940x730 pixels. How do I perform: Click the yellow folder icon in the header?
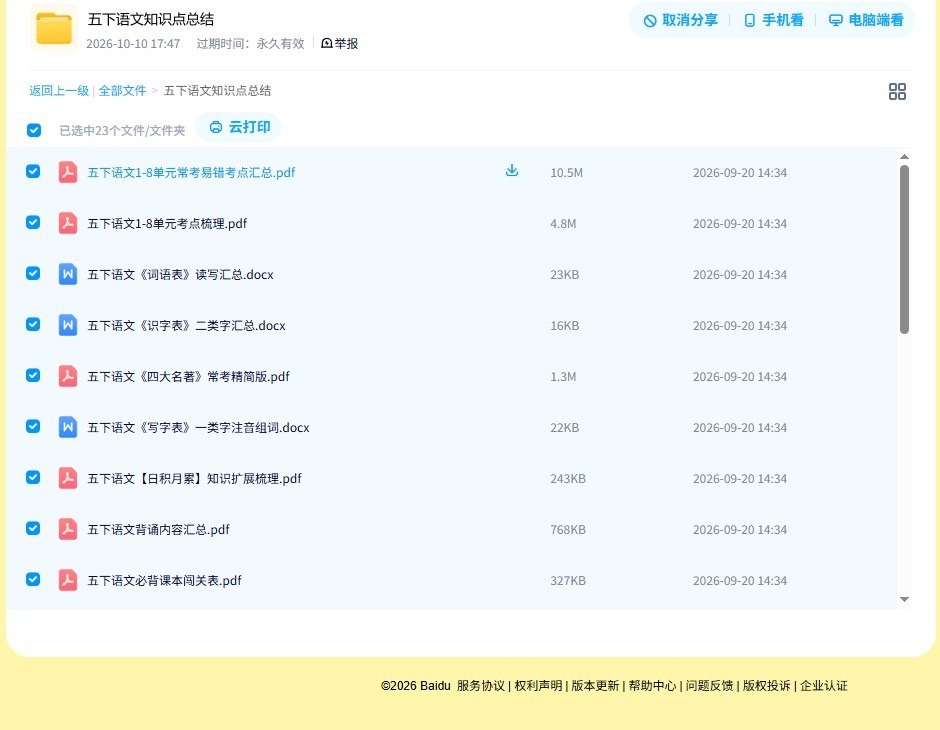54,28
